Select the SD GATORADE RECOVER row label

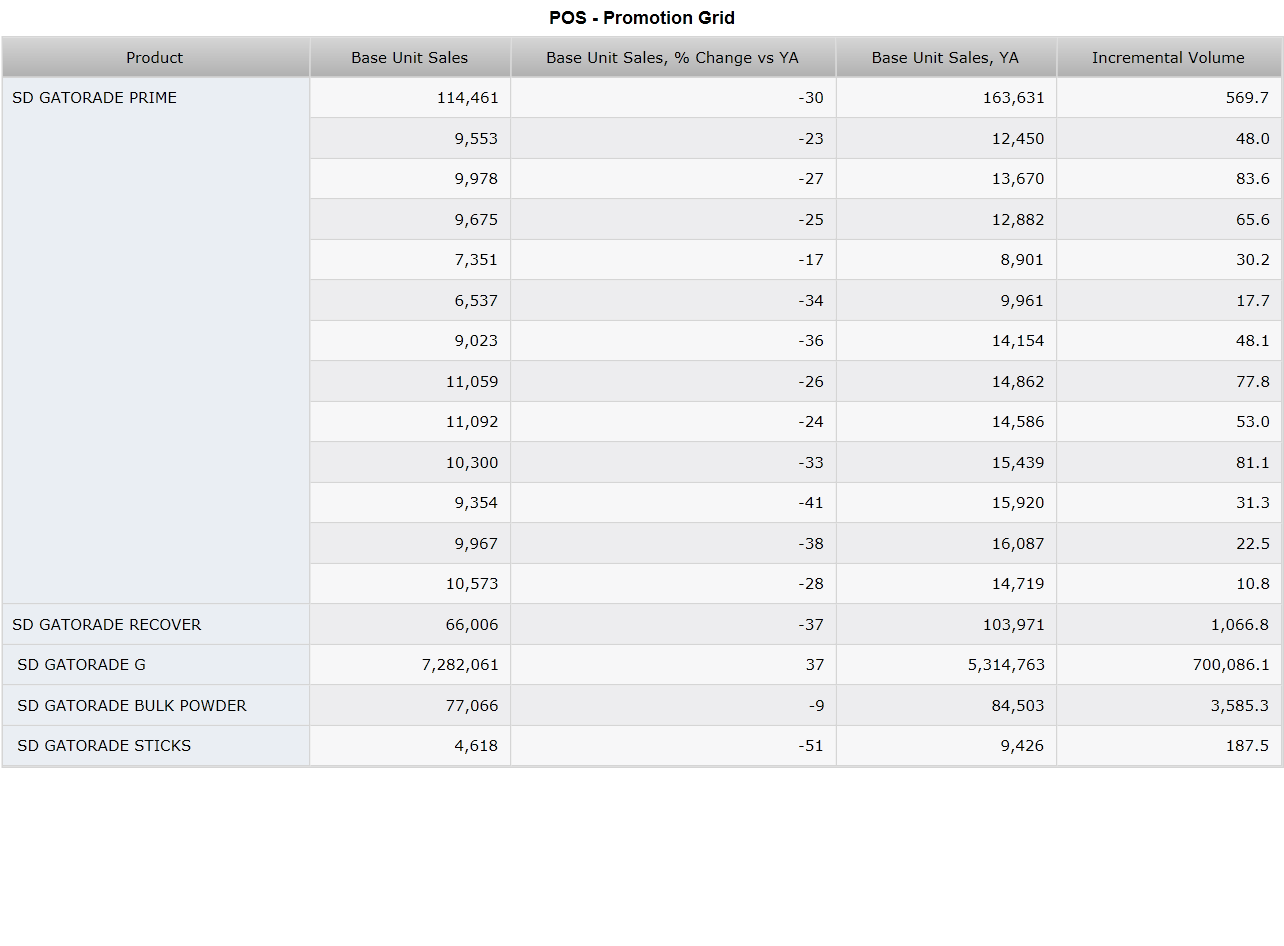click(156, 624)
